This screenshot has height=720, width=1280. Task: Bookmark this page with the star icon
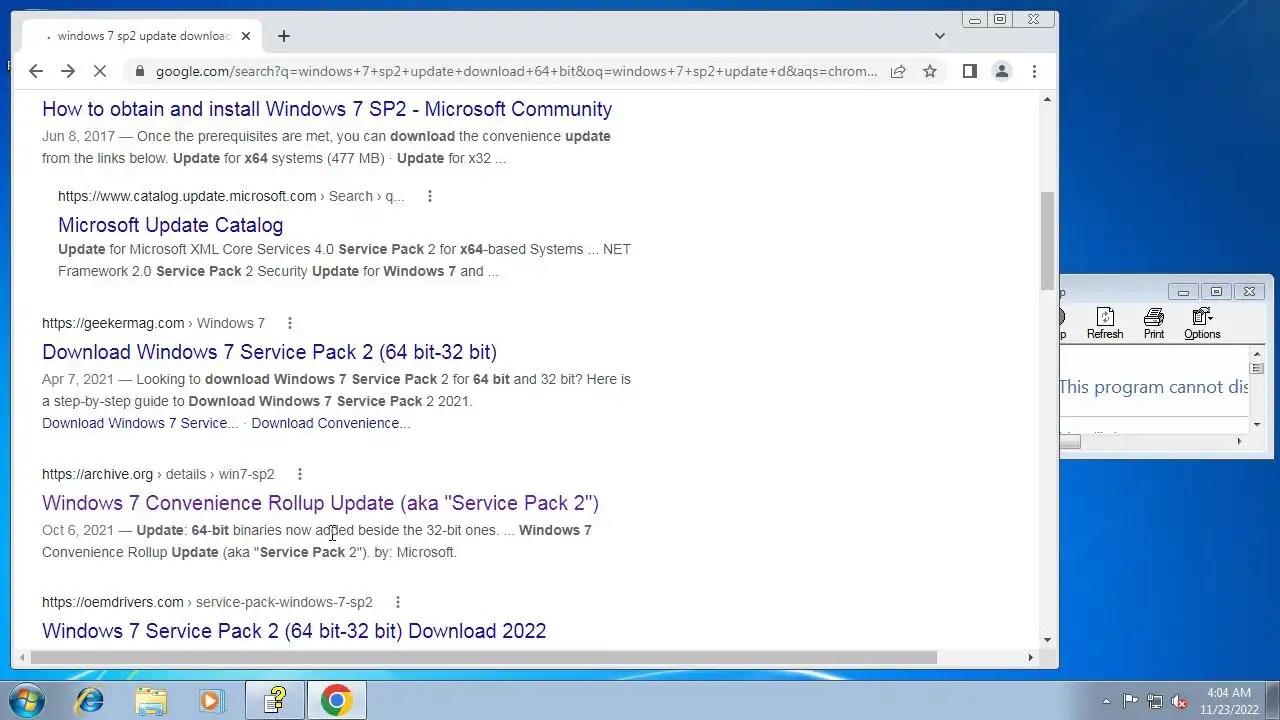930,71
